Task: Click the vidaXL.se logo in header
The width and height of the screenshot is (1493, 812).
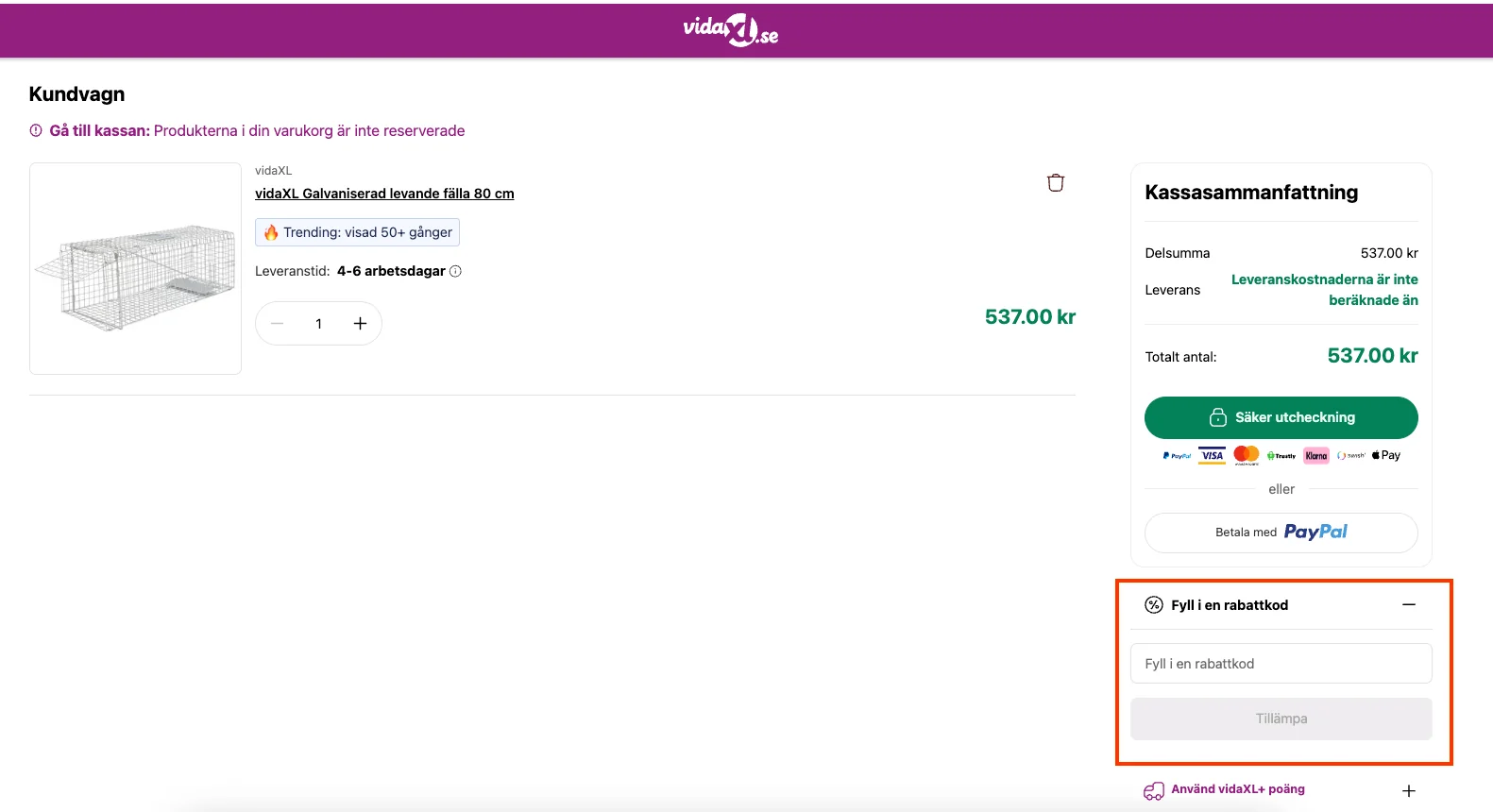Action: coord(730,30)
